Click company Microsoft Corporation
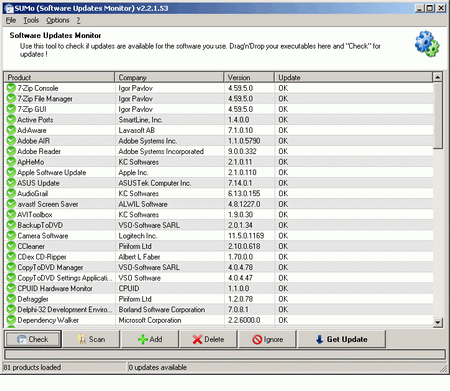450x391 pixels. point(150,320)
